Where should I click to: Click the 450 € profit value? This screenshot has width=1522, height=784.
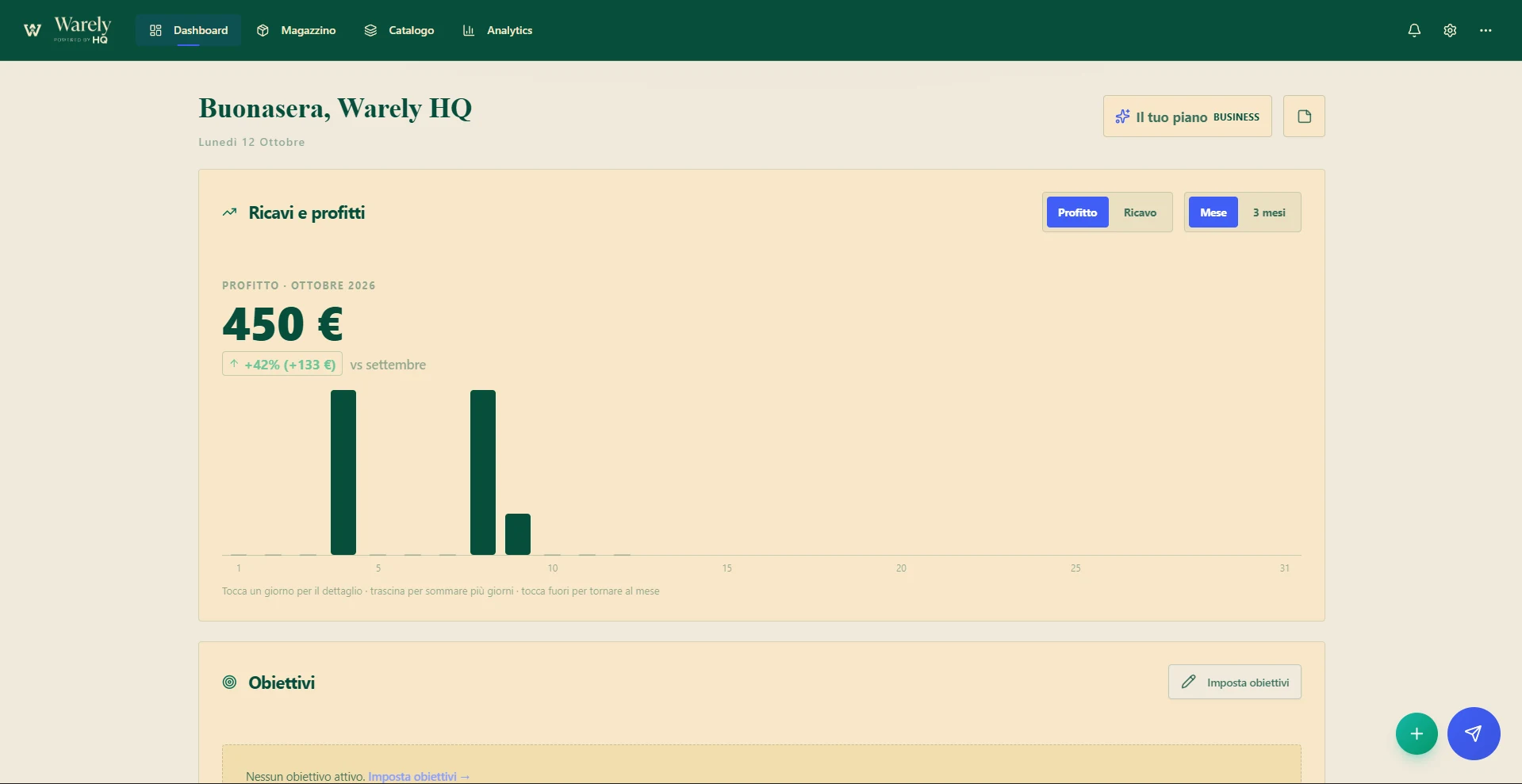[282, 323]
